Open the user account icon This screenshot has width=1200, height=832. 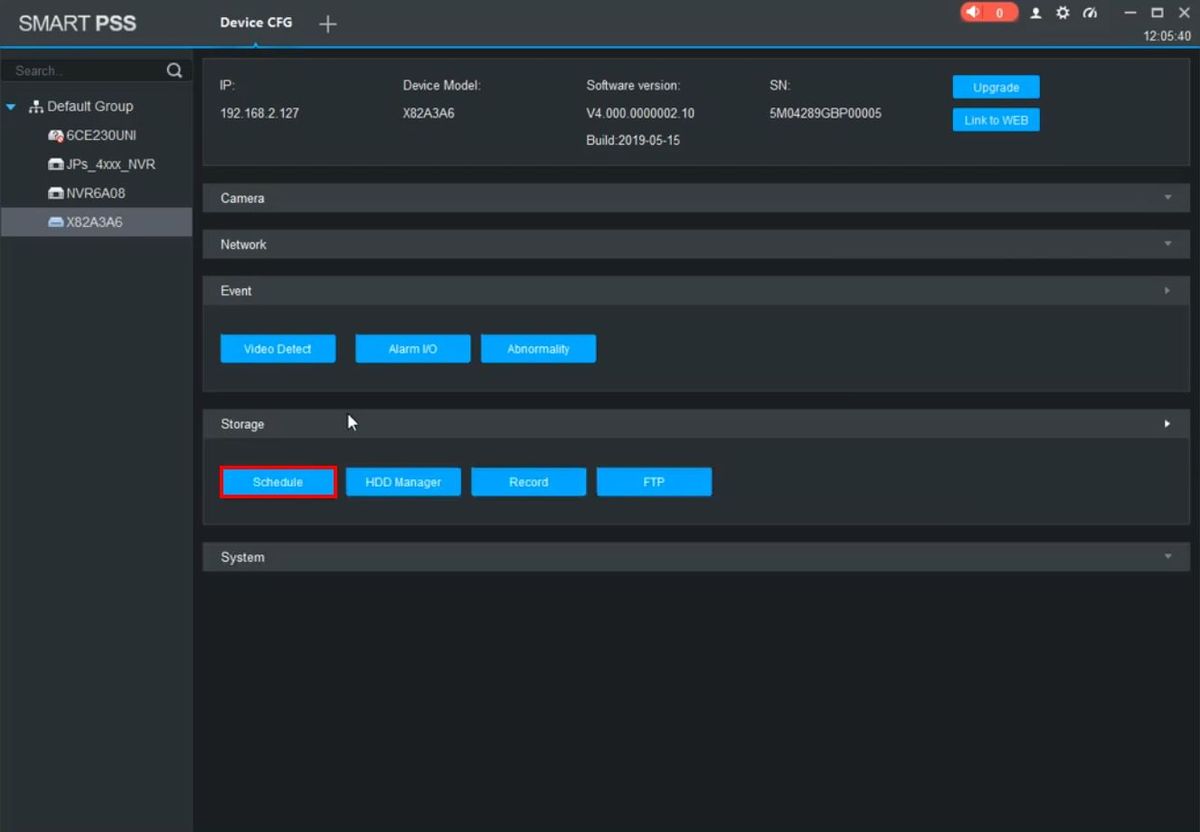[1036, 13]
